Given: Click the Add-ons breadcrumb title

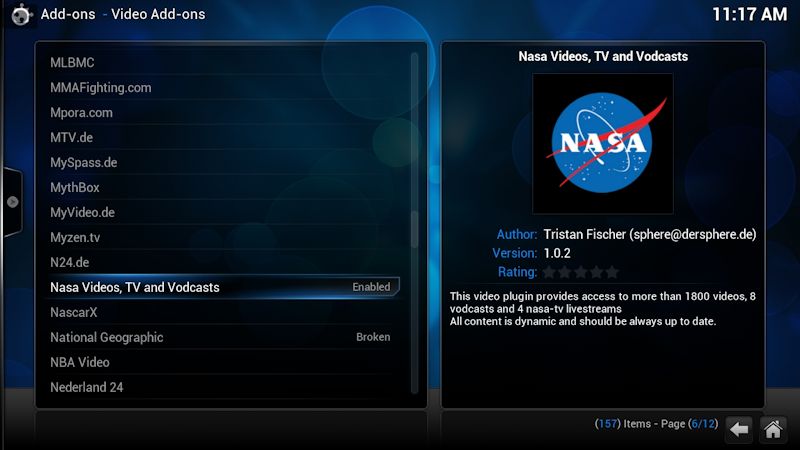Looking at the screenshot, I should [68, 14].
